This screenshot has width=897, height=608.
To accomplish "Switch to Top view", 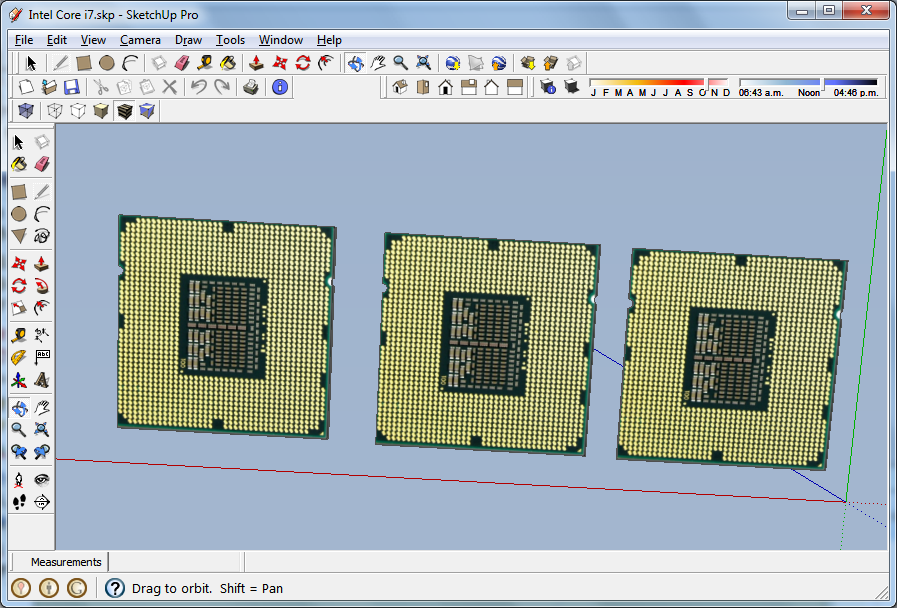I will coord(423,87).
